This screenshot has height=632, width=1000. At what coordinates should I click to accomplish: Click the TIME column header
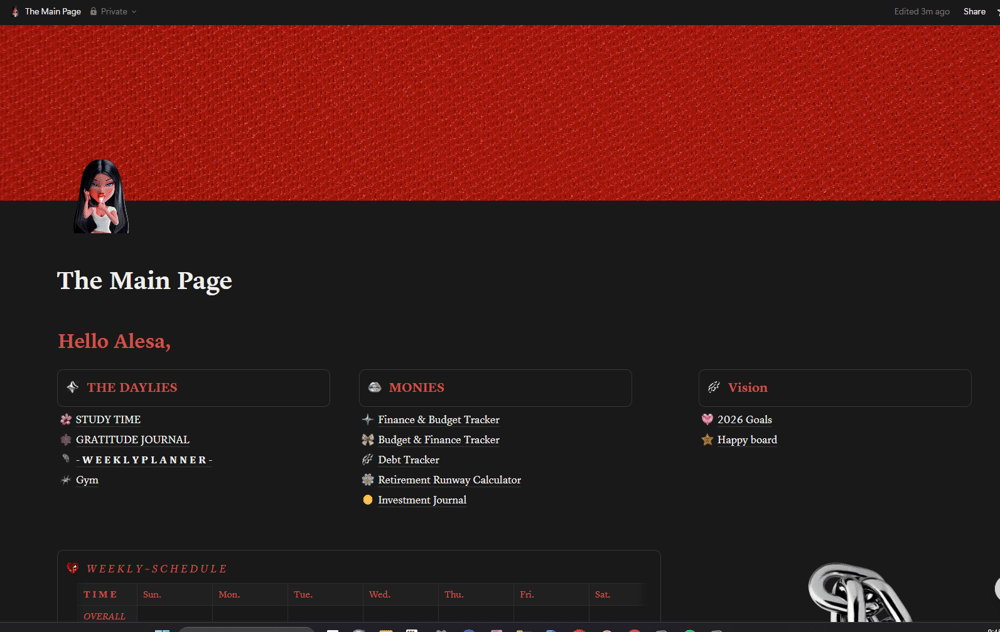coord(100,594)
